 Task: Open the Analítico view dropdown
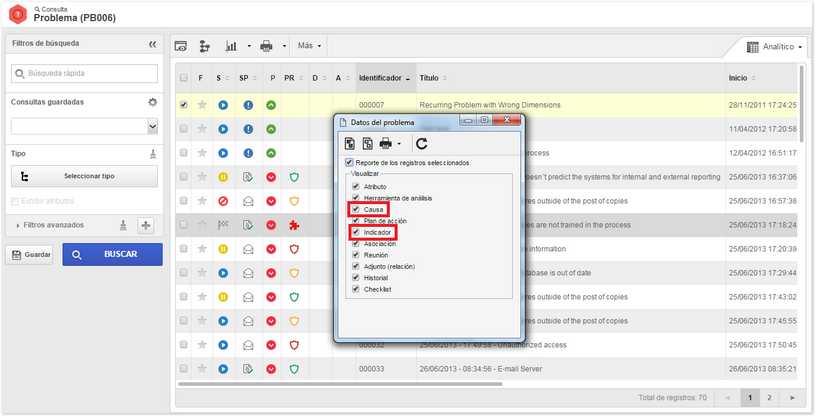click(773, 47)
